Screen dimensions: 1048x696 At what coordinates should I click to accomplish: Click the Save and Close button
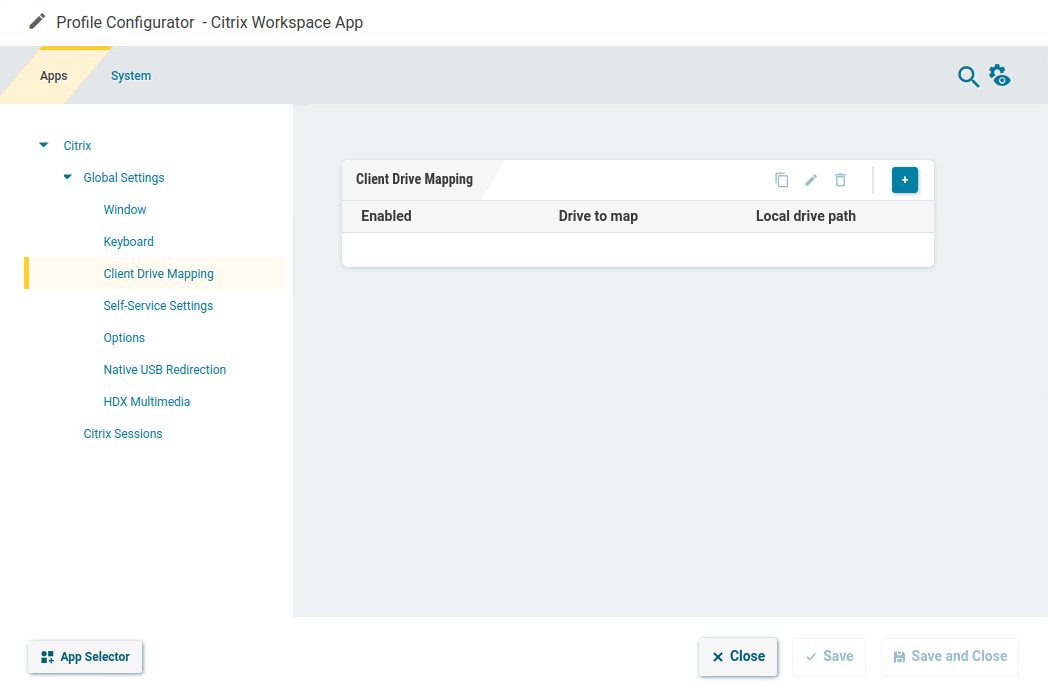[x=949, y=657]
